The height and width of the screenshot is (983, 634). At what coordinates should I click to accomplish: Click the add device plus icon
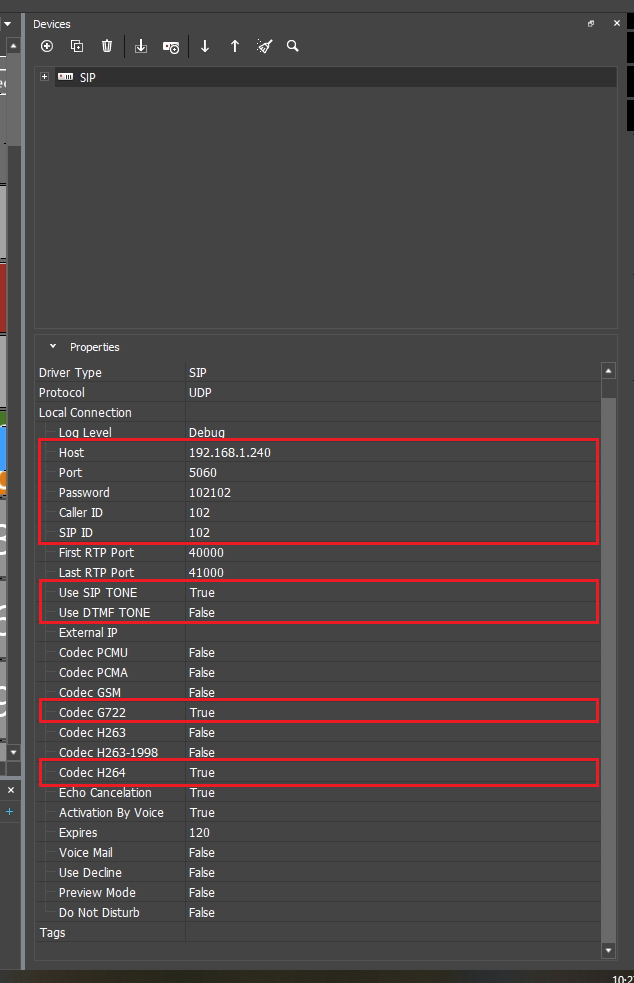47,46
